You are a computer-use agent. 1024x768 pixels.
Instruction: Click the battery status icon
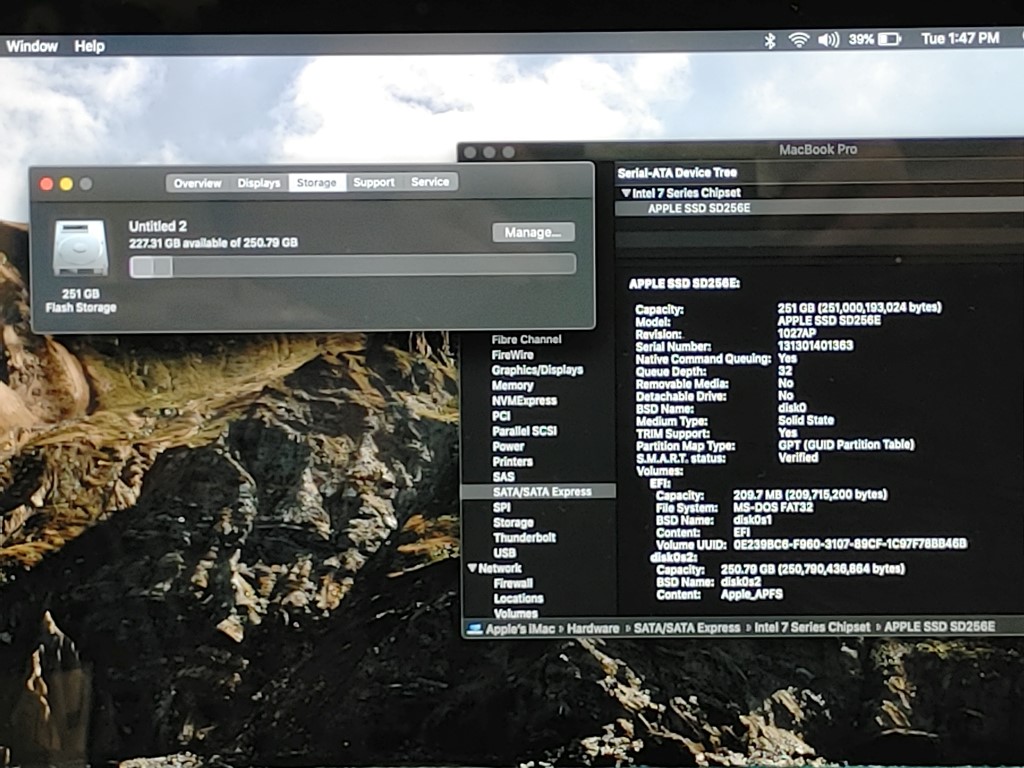tap(890, 39)
